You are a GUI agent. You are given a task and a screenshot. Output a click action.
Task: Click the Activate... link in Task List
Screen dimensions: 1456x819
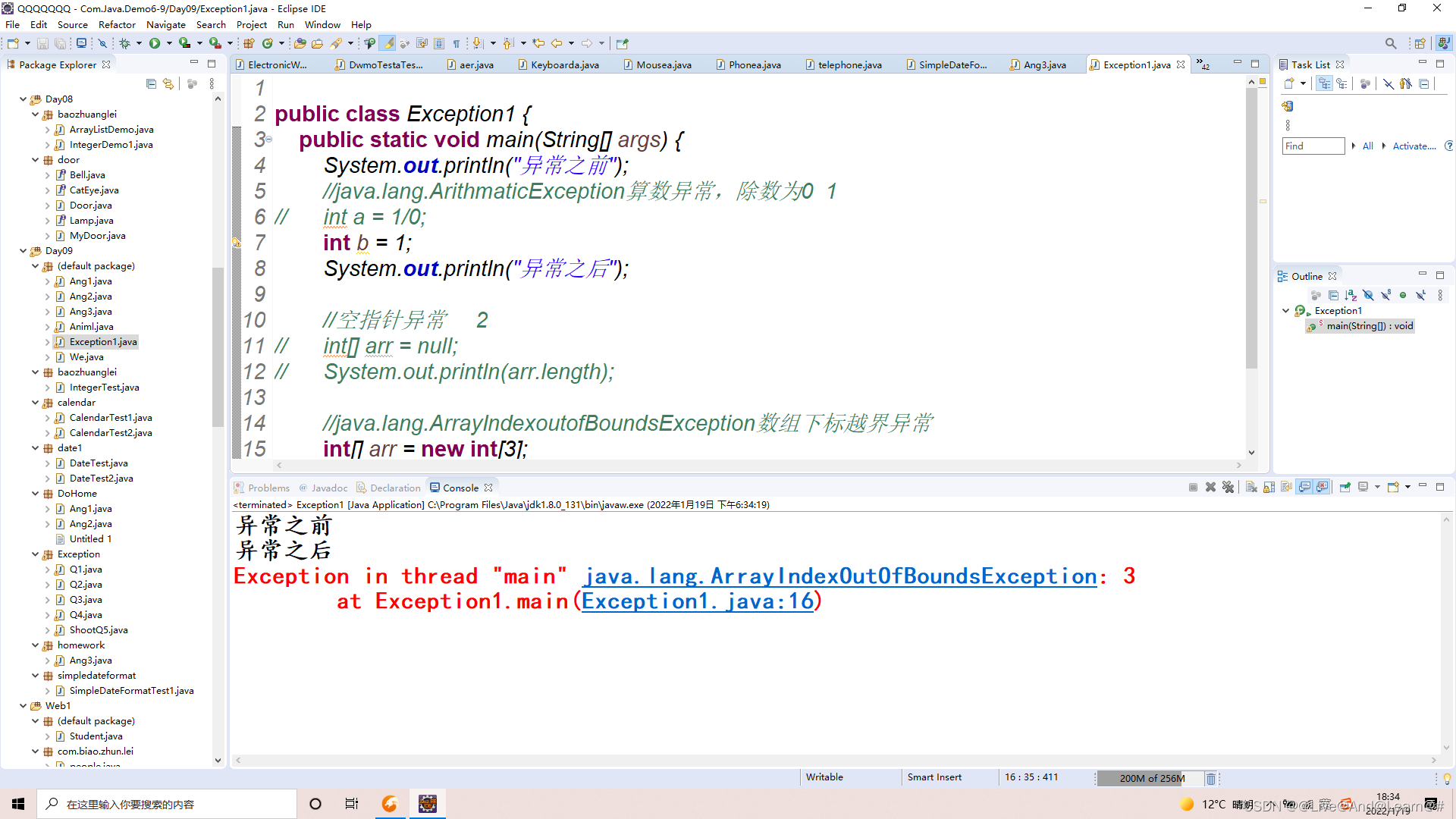1414,146
